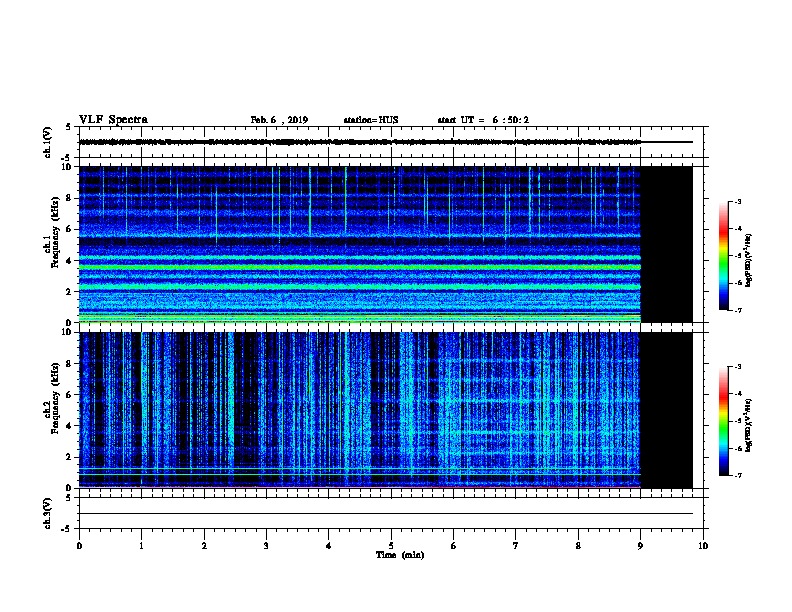Image resolution: width=792 pixels, height=612 pixels.
Task: Click the "9" tick label on time axis
Action: tap(640, 546)
